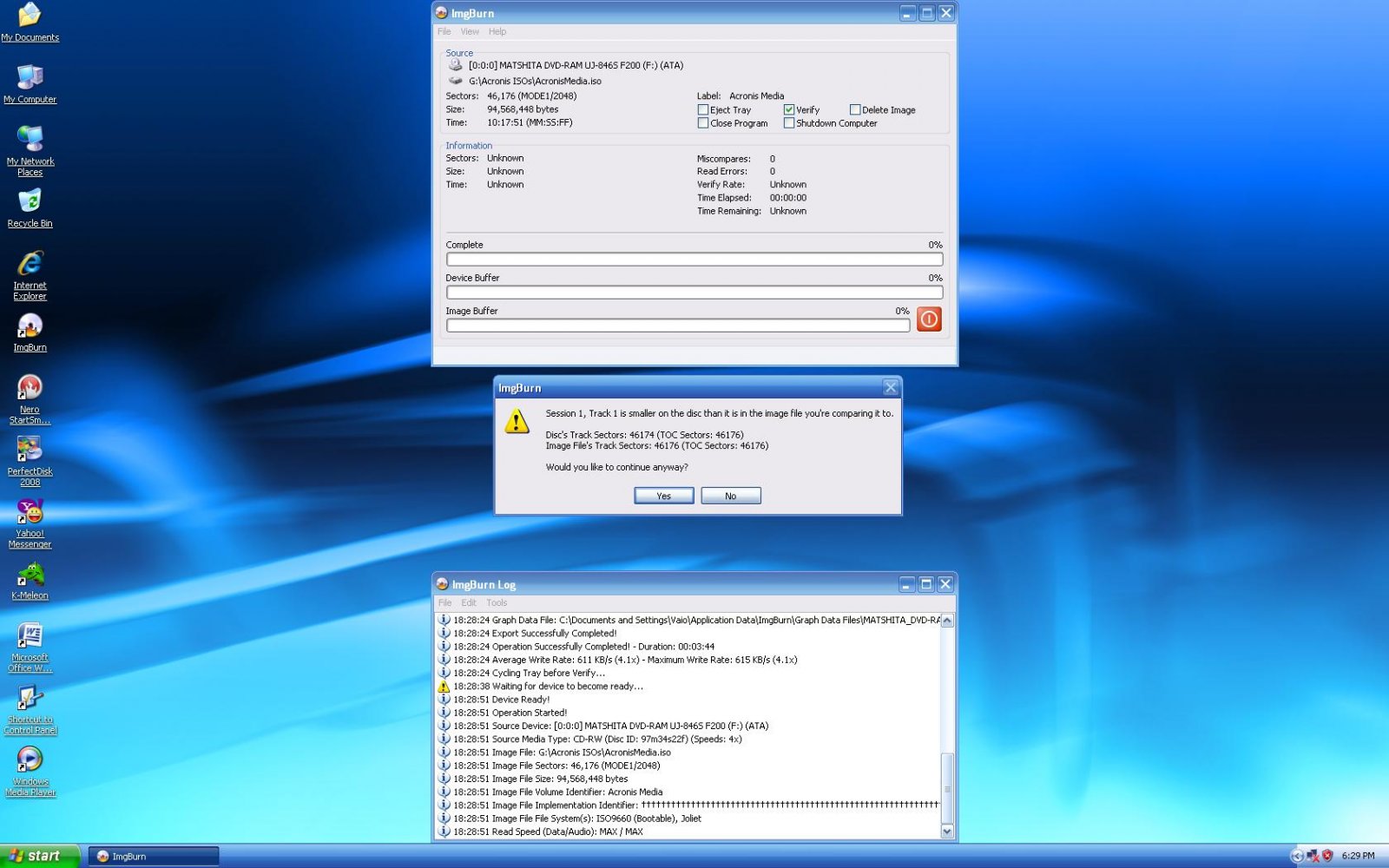Screen dimensions: 1389x868
Task: Click the Start button
Action: (x=40, y=856)
